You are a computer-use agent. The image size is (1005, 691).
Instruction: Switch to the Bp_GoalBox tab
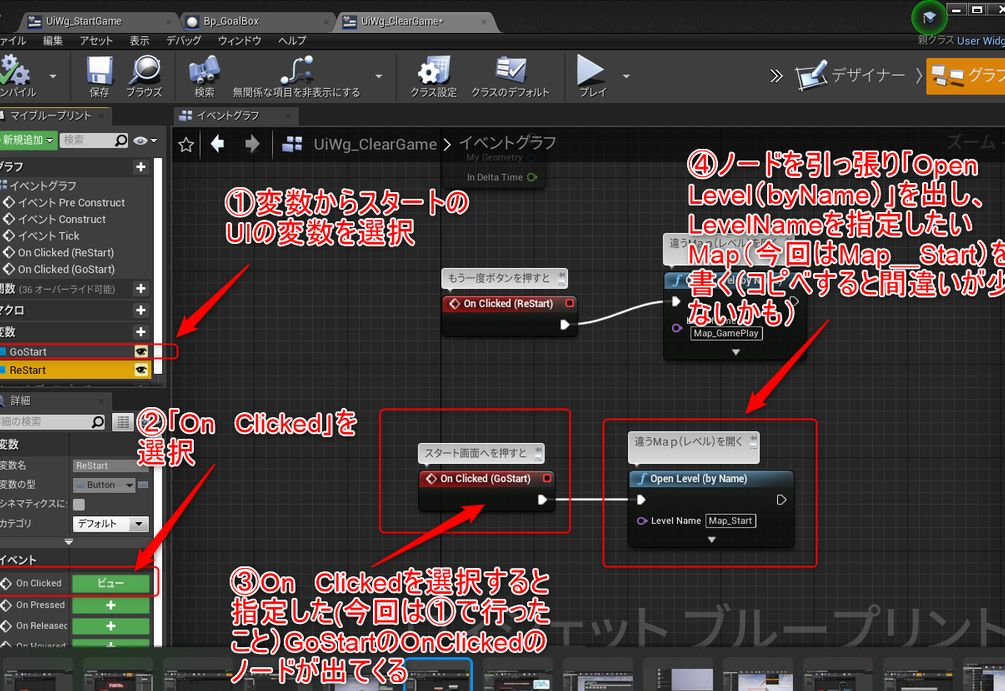click(230, 20)
